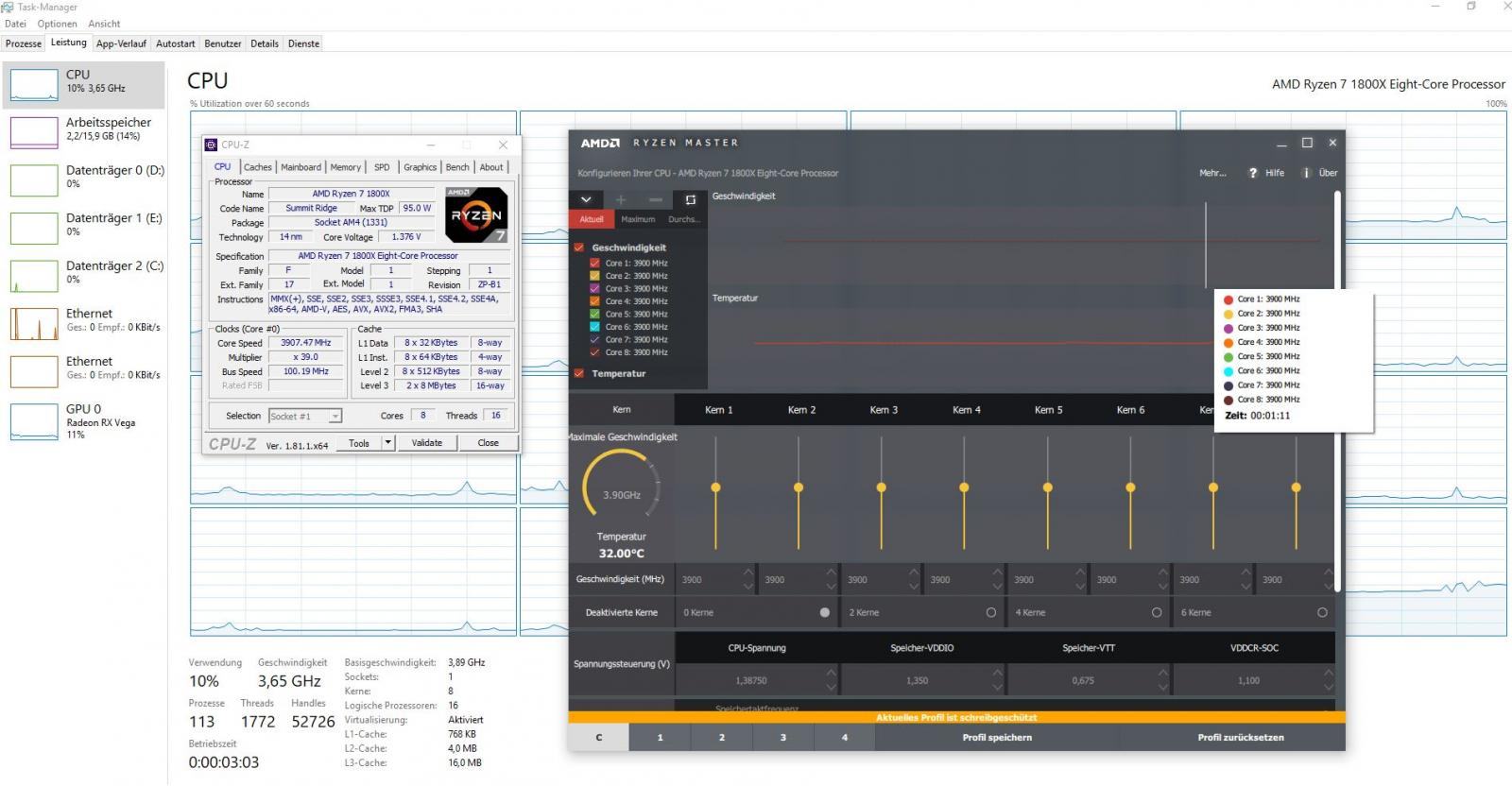Open the Caches tab in CPU-Z
1512x786 pixels.
[257, 167]
